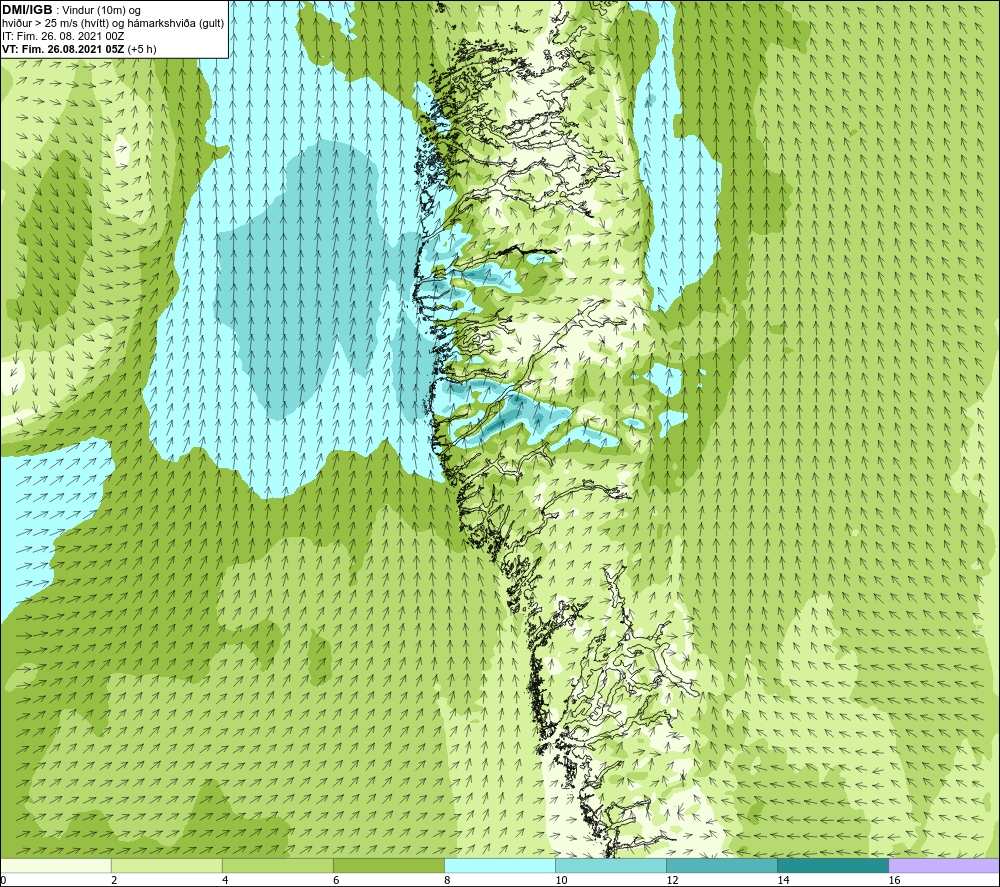Click the legend scale label 12
The height and width of the screenshot is (887, 1000).
tap(672, 880)
